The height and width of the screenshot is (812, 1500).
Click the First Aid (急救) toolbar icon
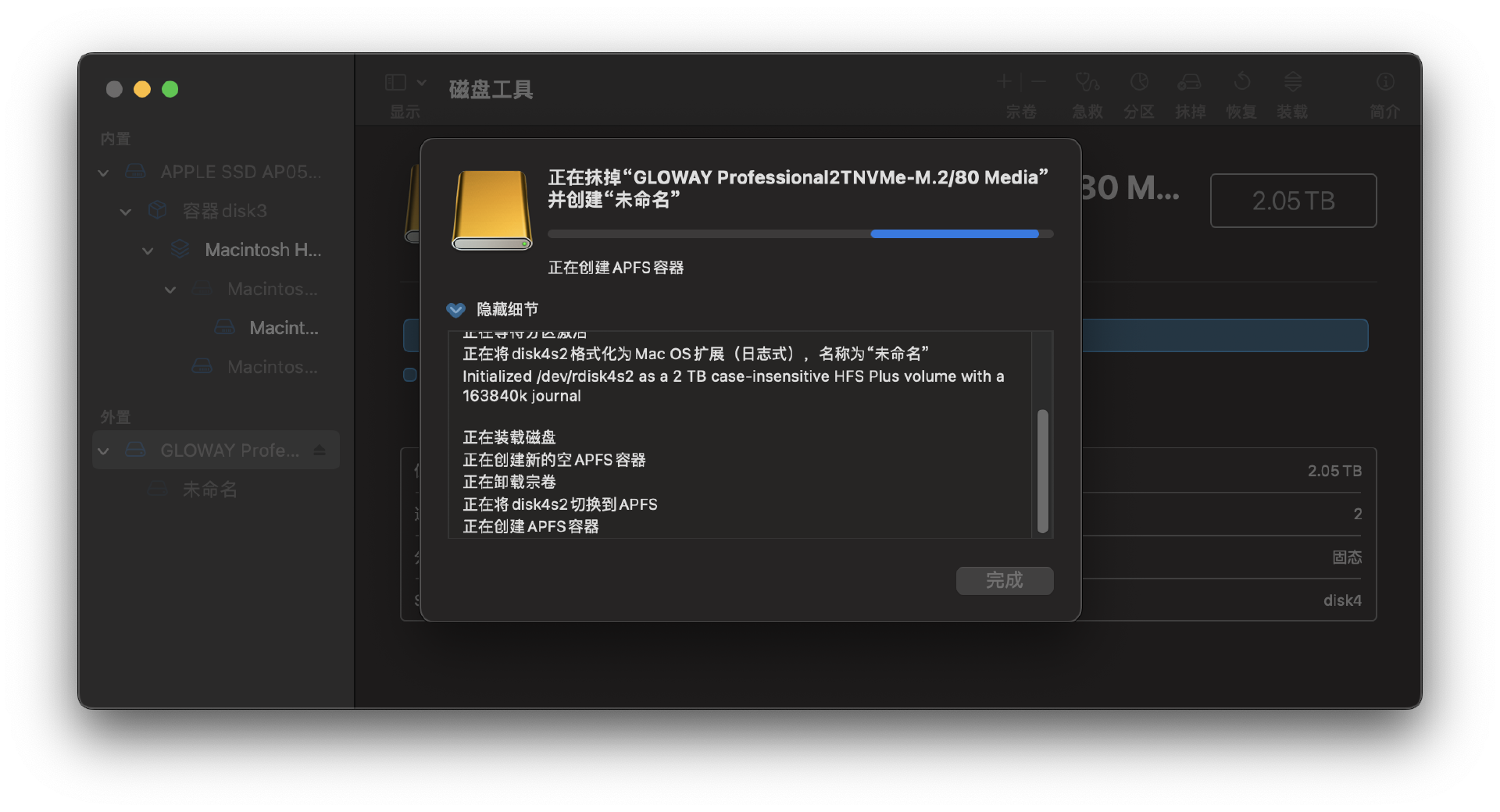1087,81
